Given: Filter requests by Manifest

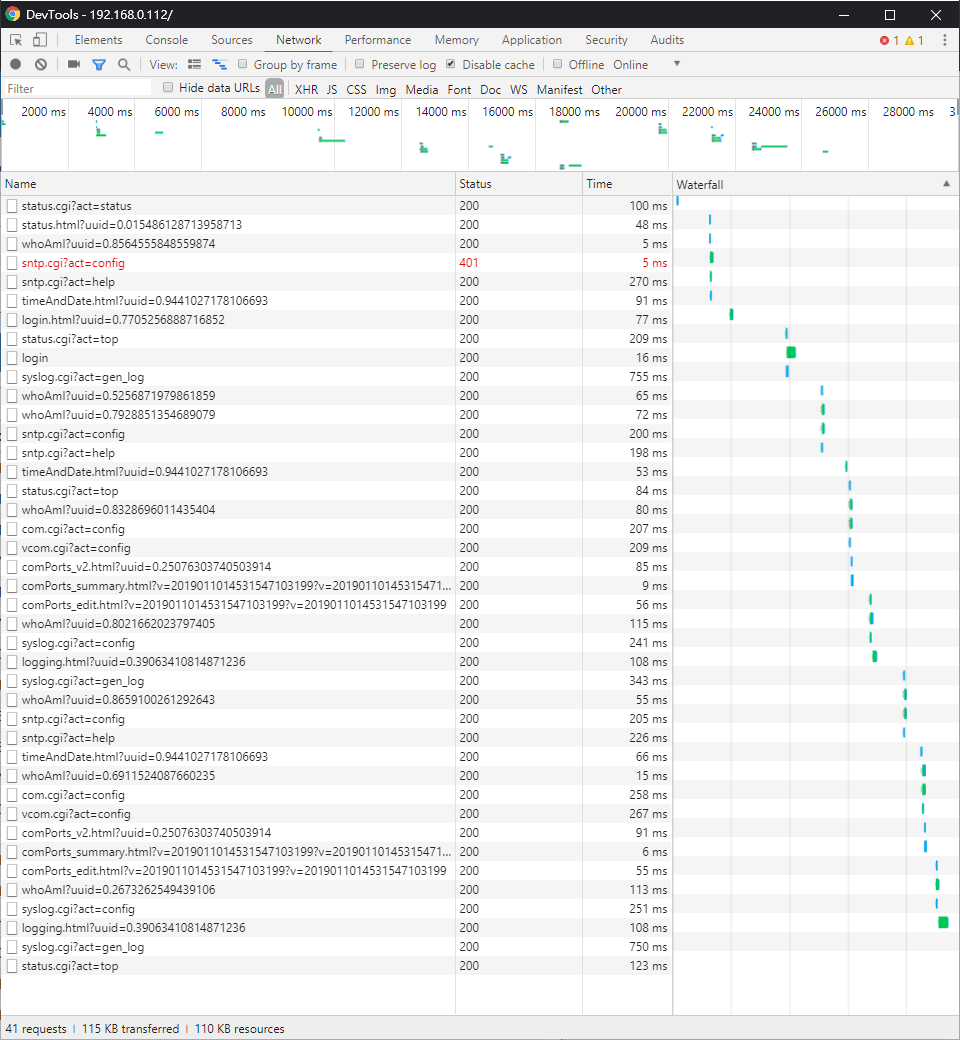Looking at the screenshot, I should 559,90.
